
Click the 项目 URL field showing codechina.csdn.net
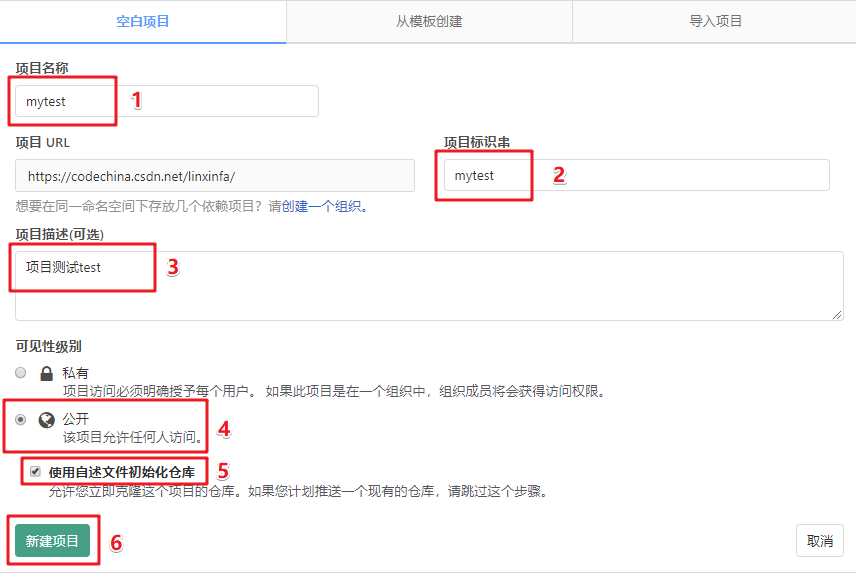(x=214, y=175)
